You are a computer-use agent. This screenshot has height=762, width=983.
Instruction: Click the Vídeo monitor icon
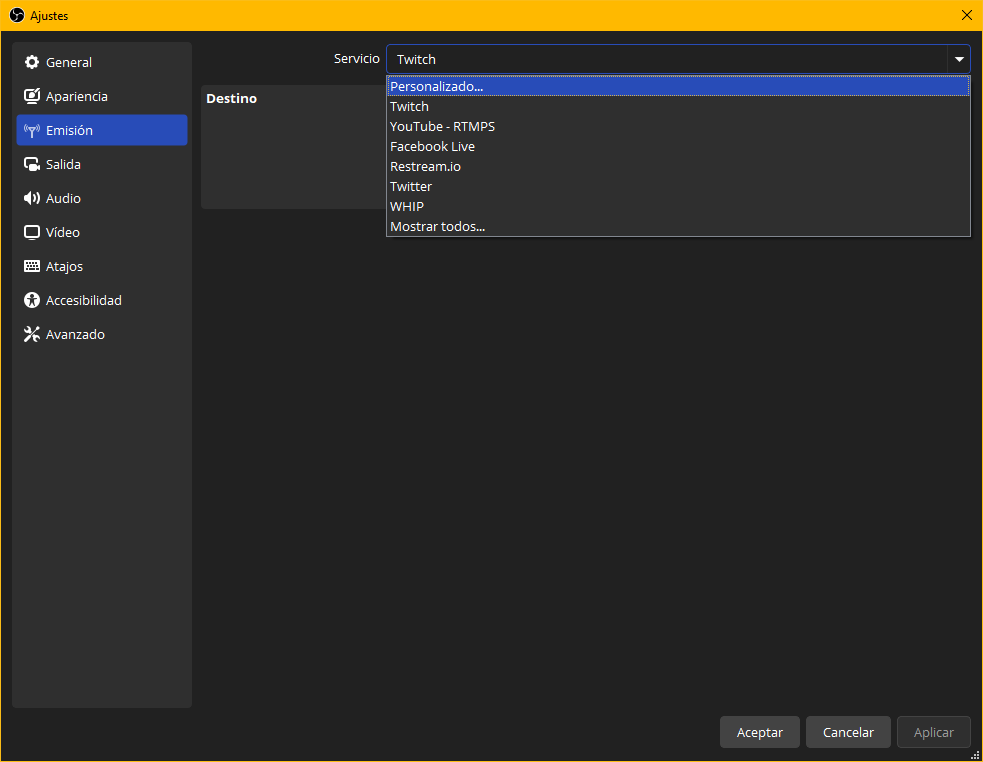click(31, 232)
